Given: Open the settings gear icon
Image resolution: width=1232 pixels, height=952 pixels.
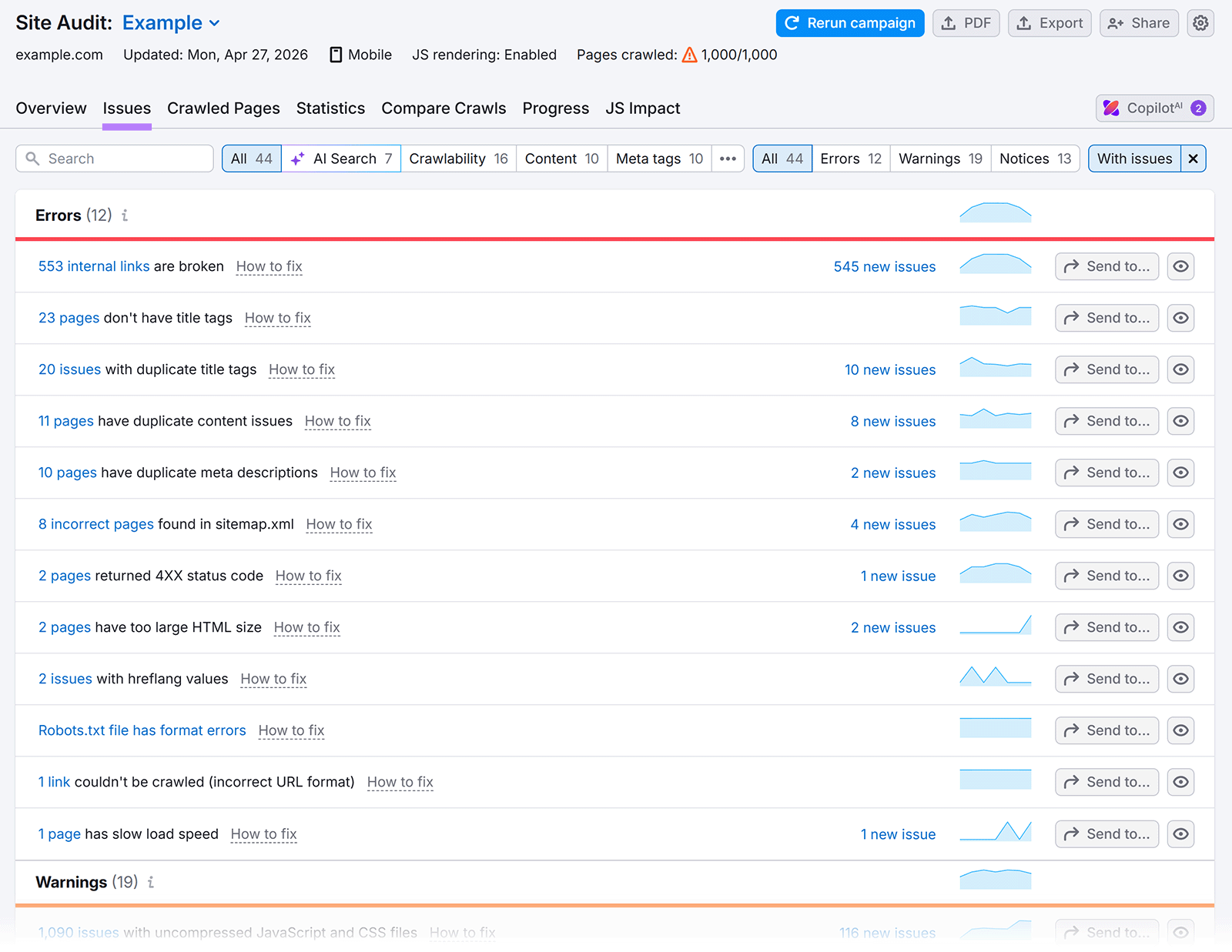Looking at the screenshot, I should [x=1200, y=23].
